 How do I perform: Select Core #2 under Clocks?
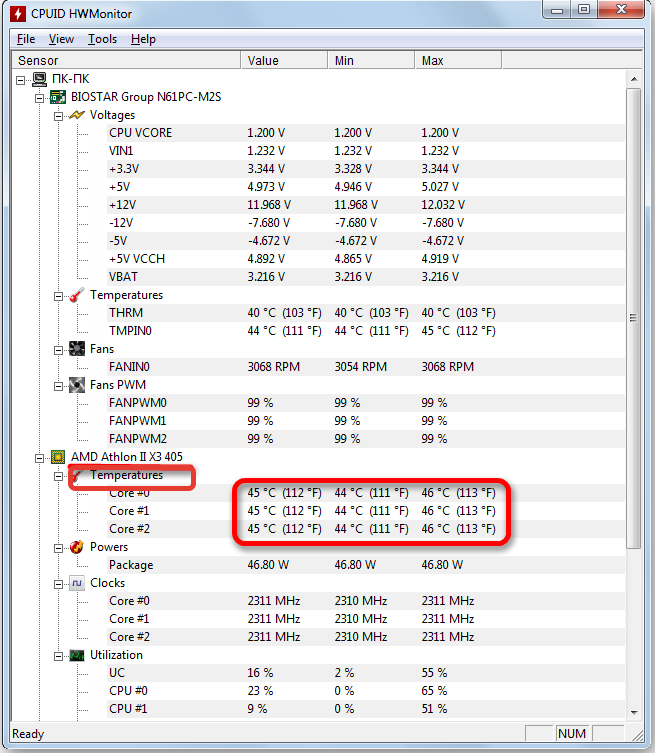point(366,637)
